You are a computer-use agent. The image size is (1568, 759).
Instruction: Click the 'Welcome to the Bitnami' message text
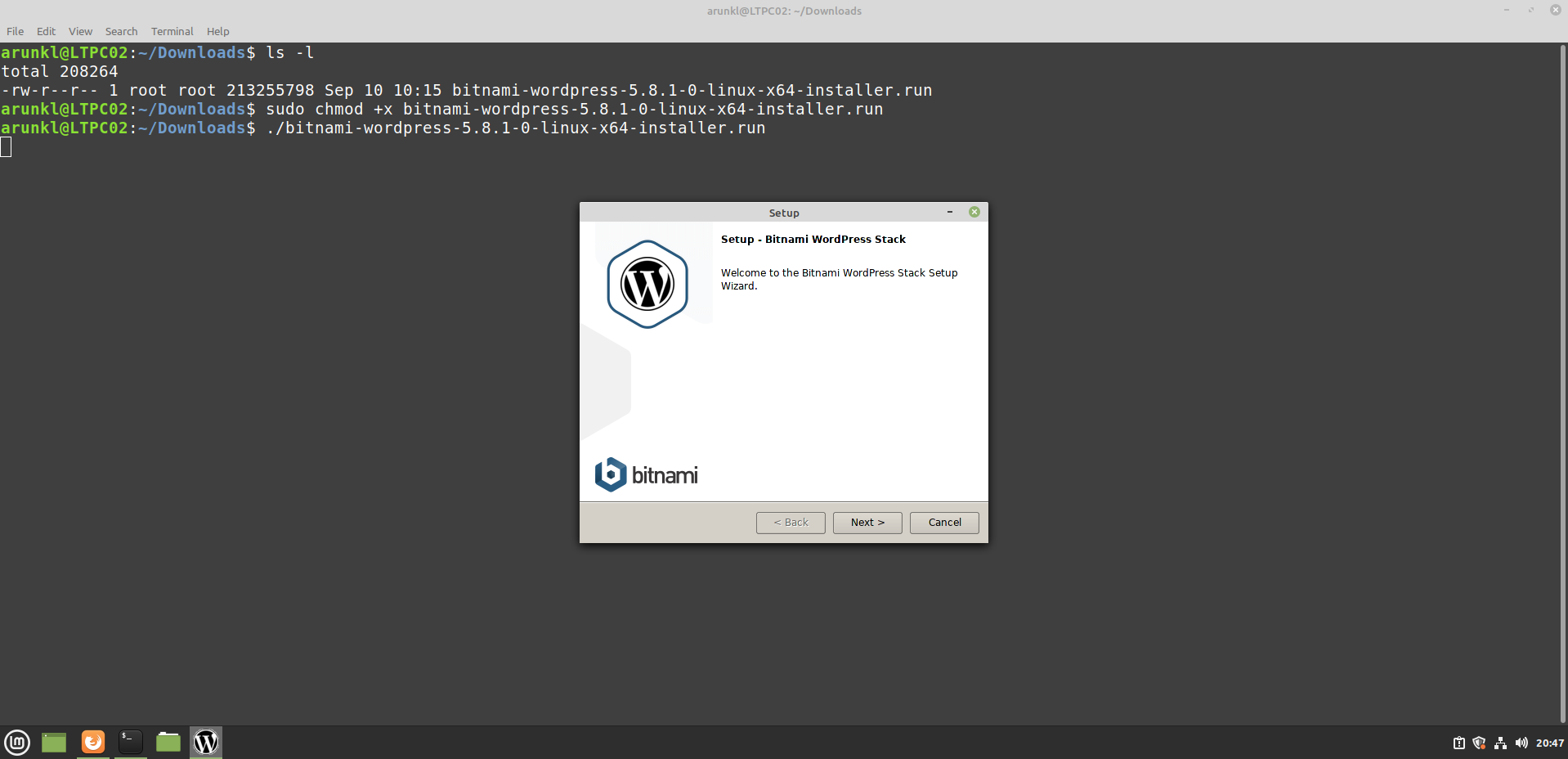coord(840,280)
